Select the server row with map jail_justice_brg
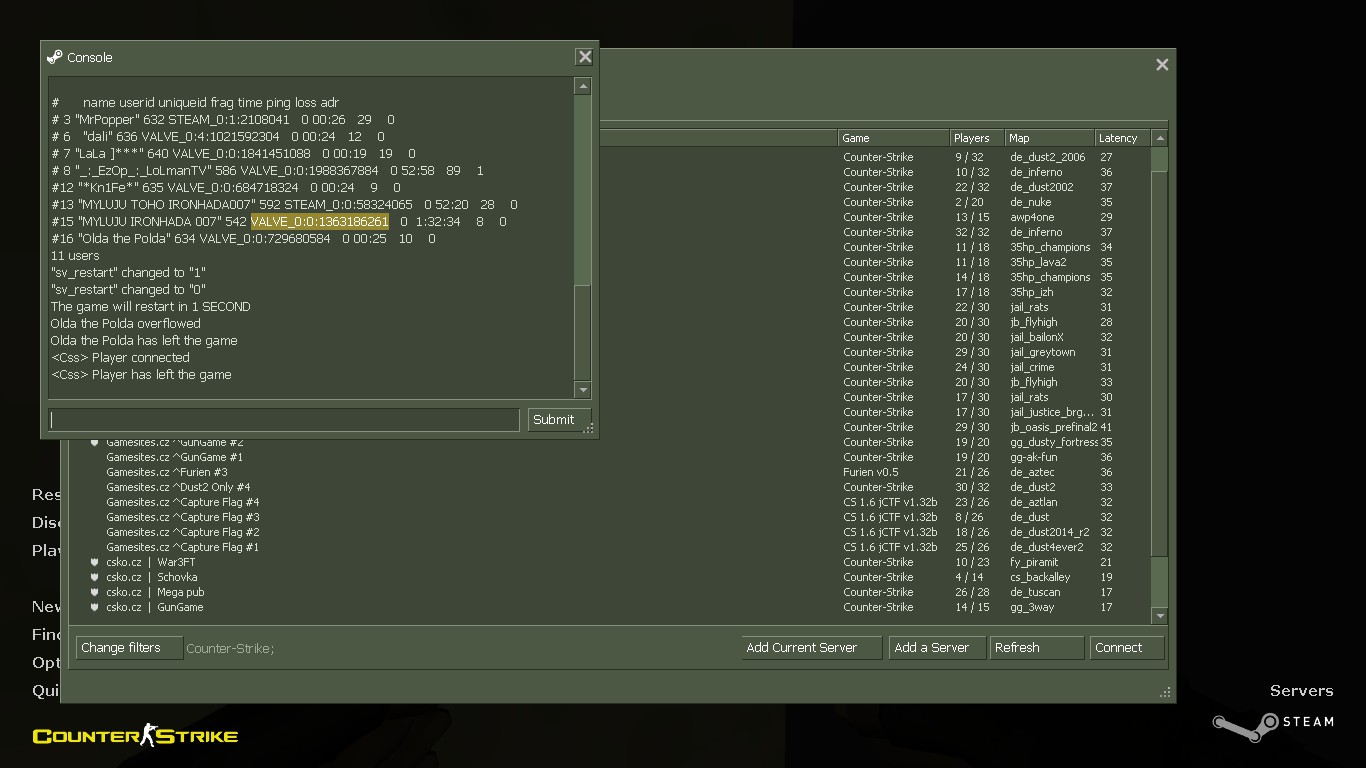 click(875, 412)
